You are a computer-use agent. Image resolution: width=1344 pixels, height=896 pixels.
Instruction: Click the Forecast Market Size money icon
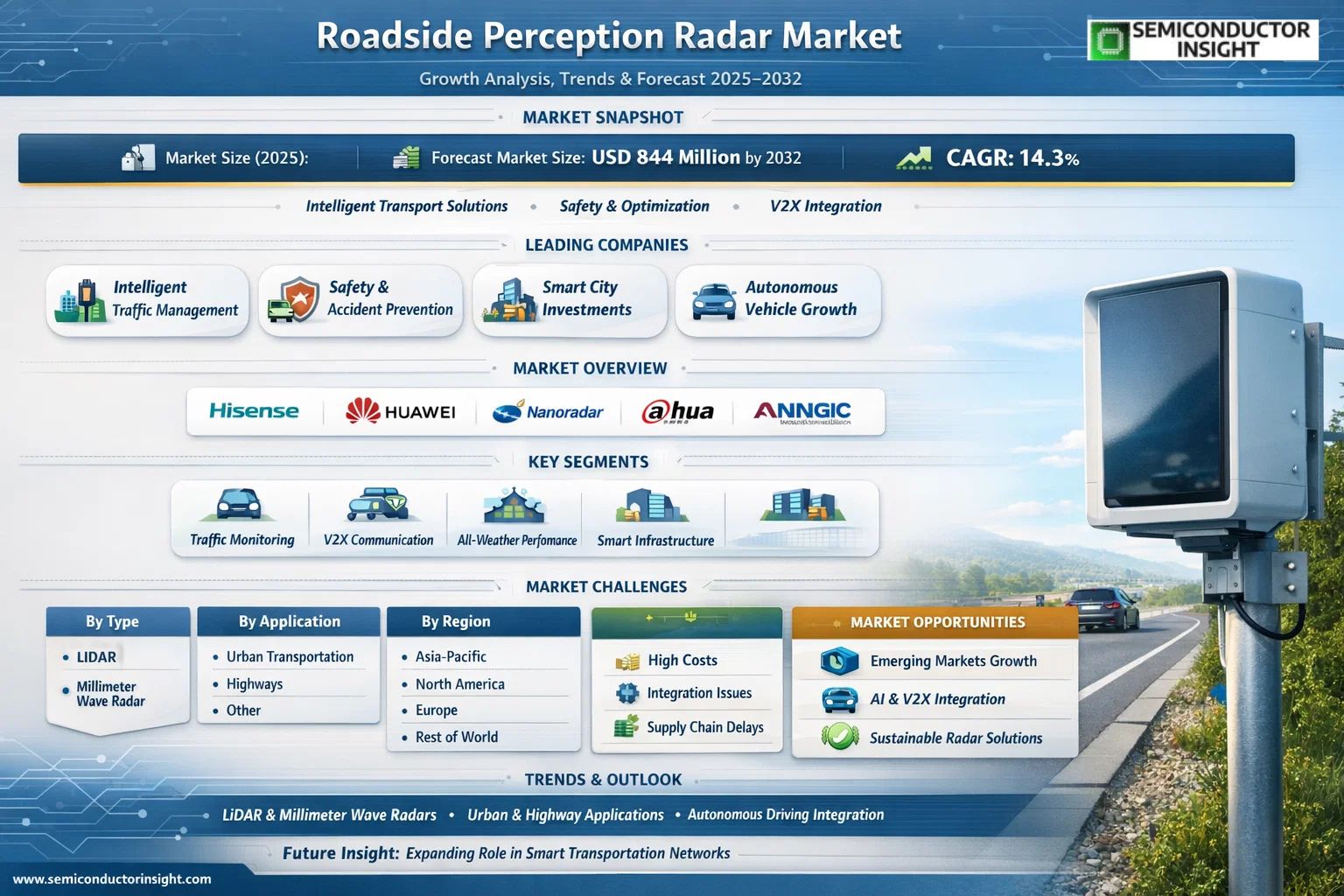click(x=406, y=157)
